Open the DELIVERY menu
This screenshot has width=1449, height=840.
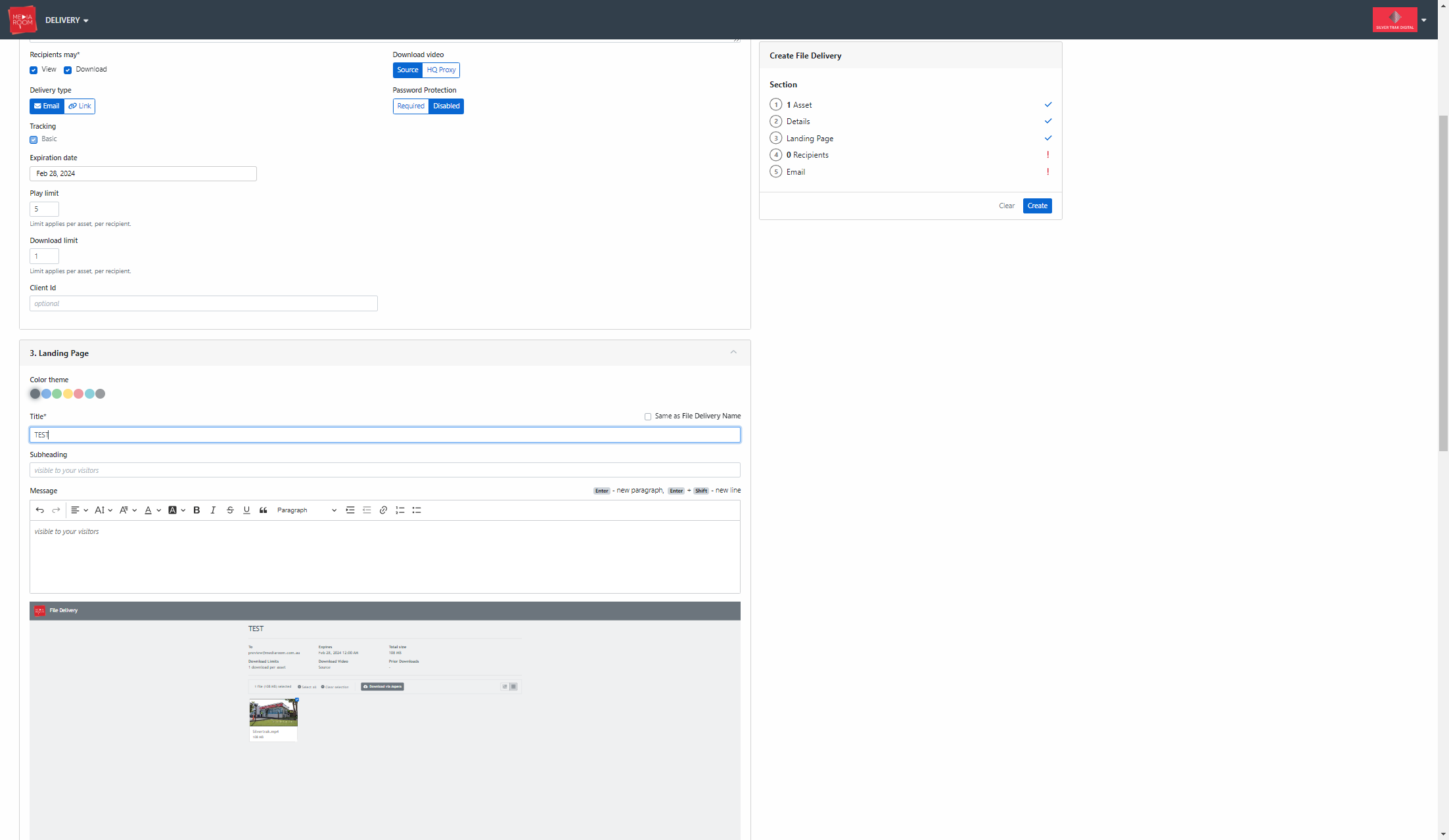coord(67,20)
